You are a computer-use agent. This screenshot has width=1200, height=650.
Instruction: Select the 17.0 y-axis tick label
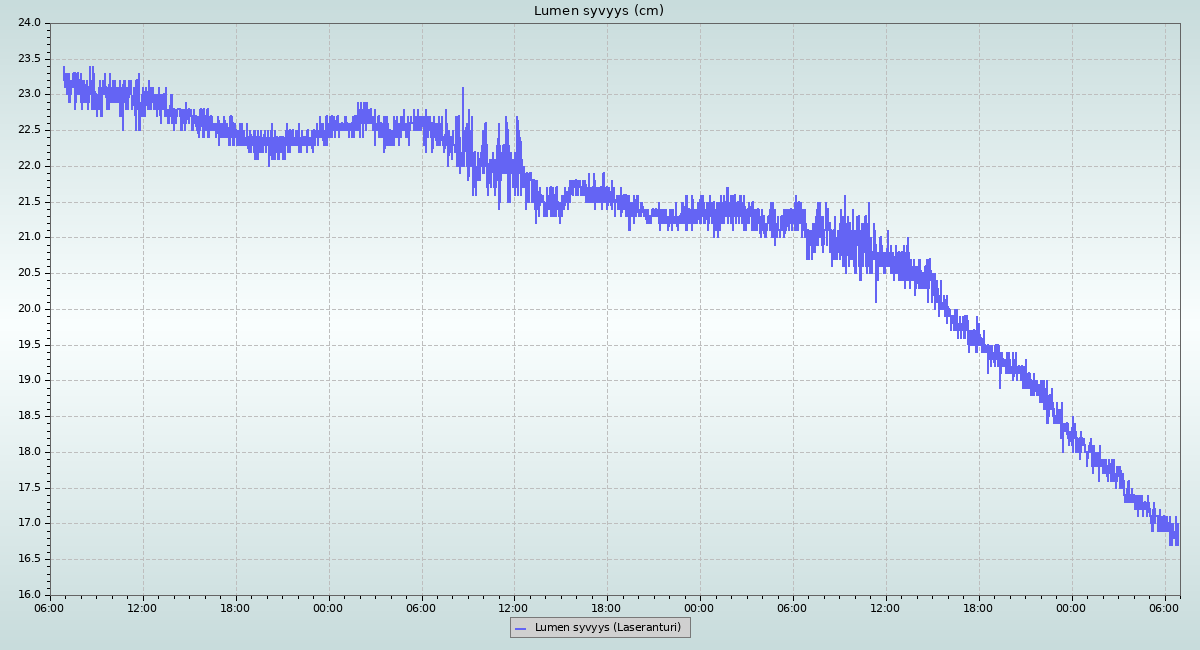click(x=29, y=523)
